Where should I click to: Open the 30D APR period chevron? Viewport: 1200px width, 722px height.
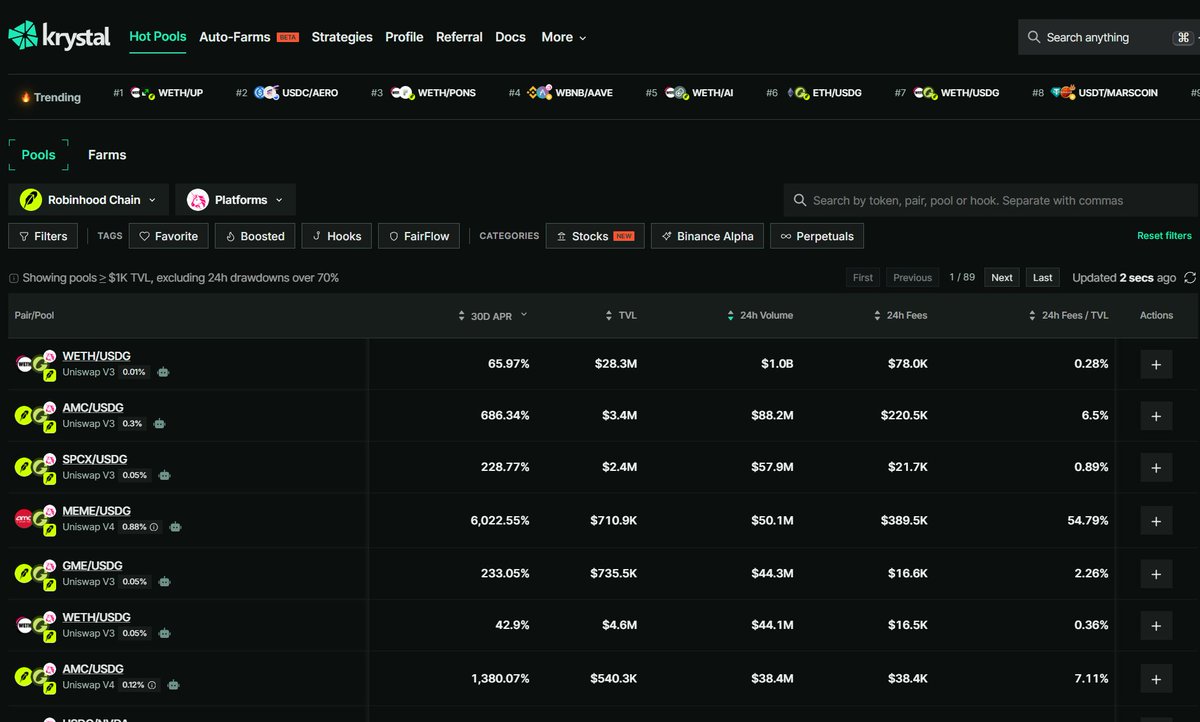[524, 314]
